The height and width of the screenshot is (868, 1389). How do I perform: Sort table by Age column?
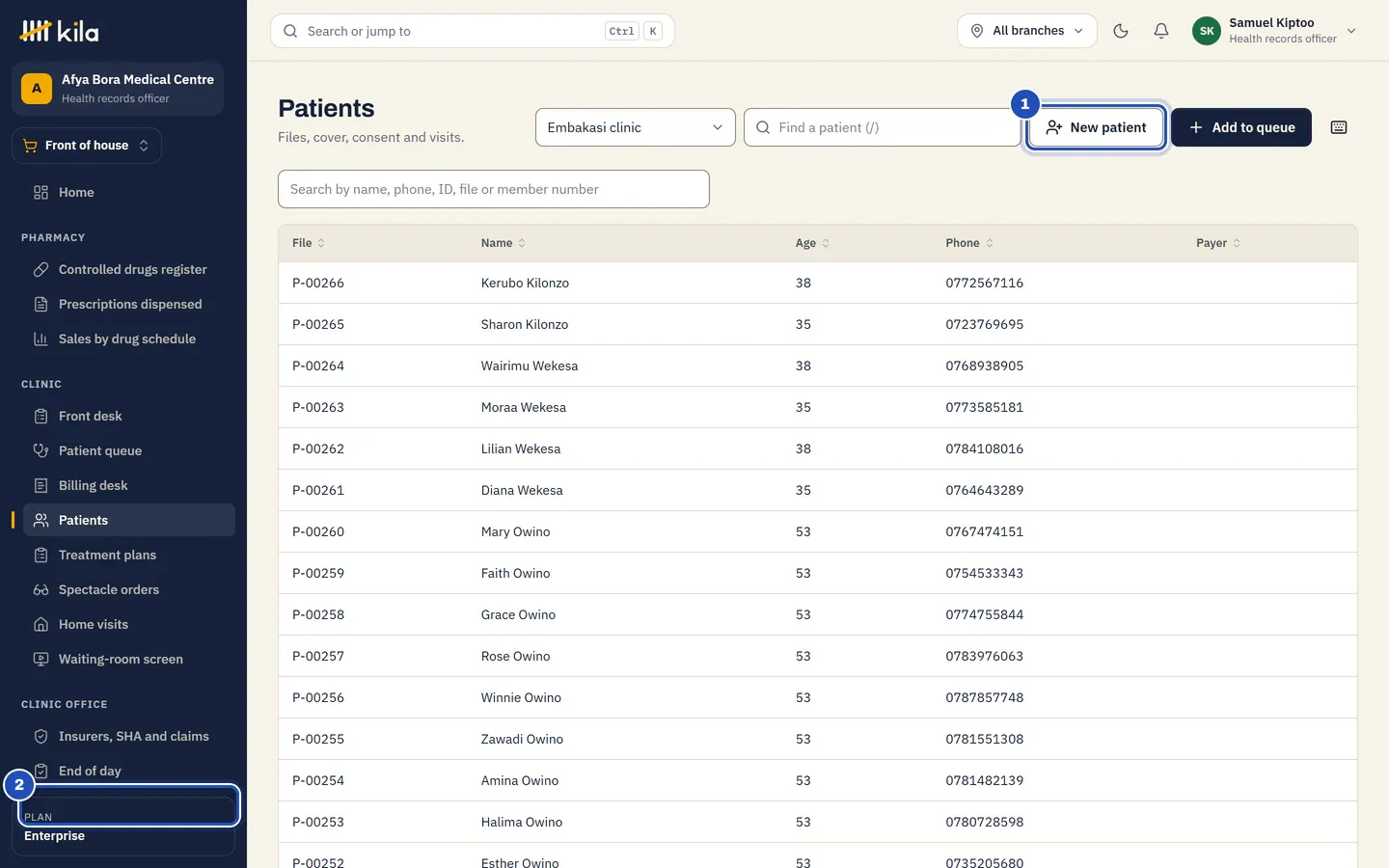[812, 243]
